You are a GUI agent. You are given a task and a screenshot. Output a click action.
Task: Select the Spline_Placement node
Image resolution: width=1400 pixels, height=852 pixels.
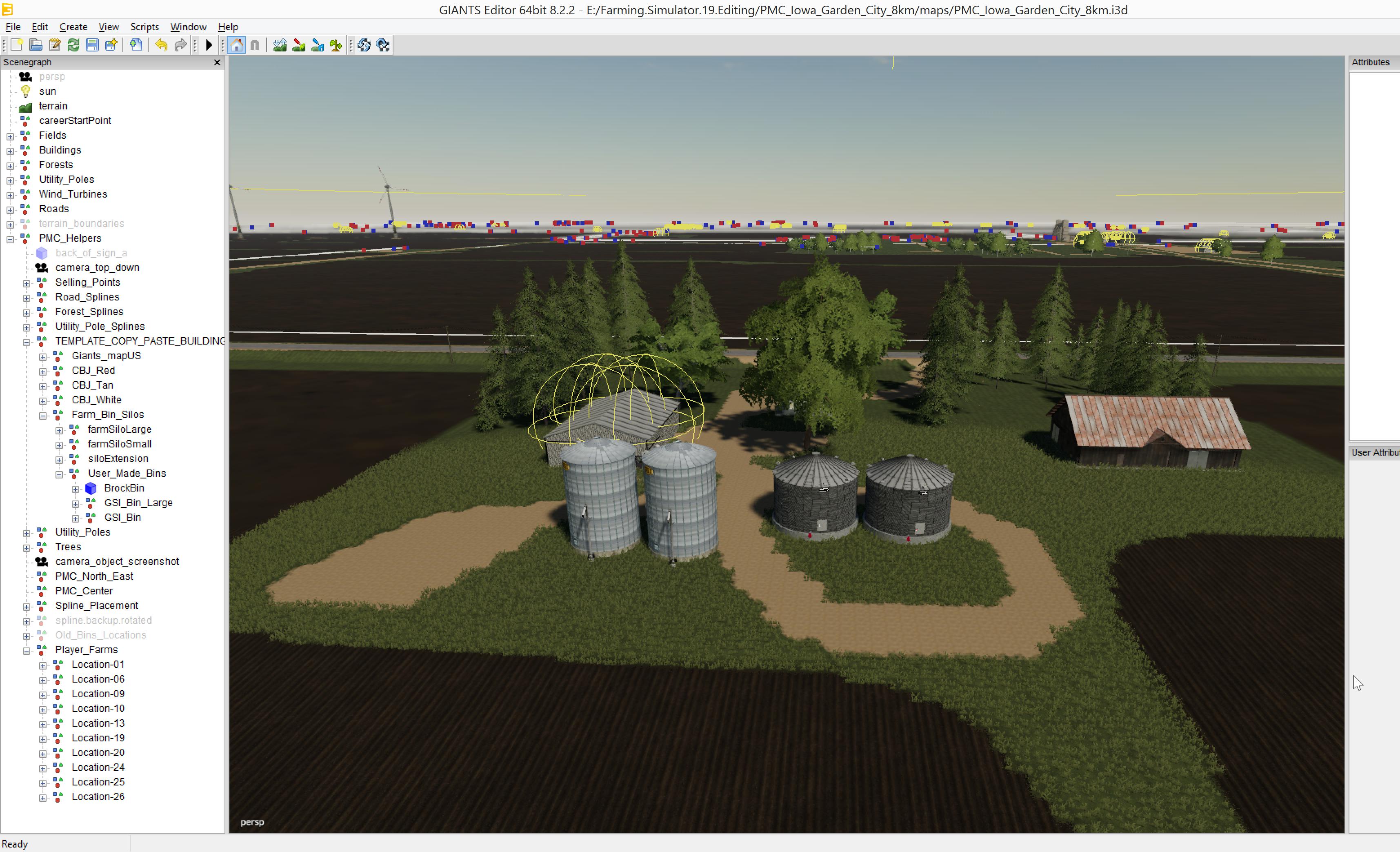[x=97, y=605]
